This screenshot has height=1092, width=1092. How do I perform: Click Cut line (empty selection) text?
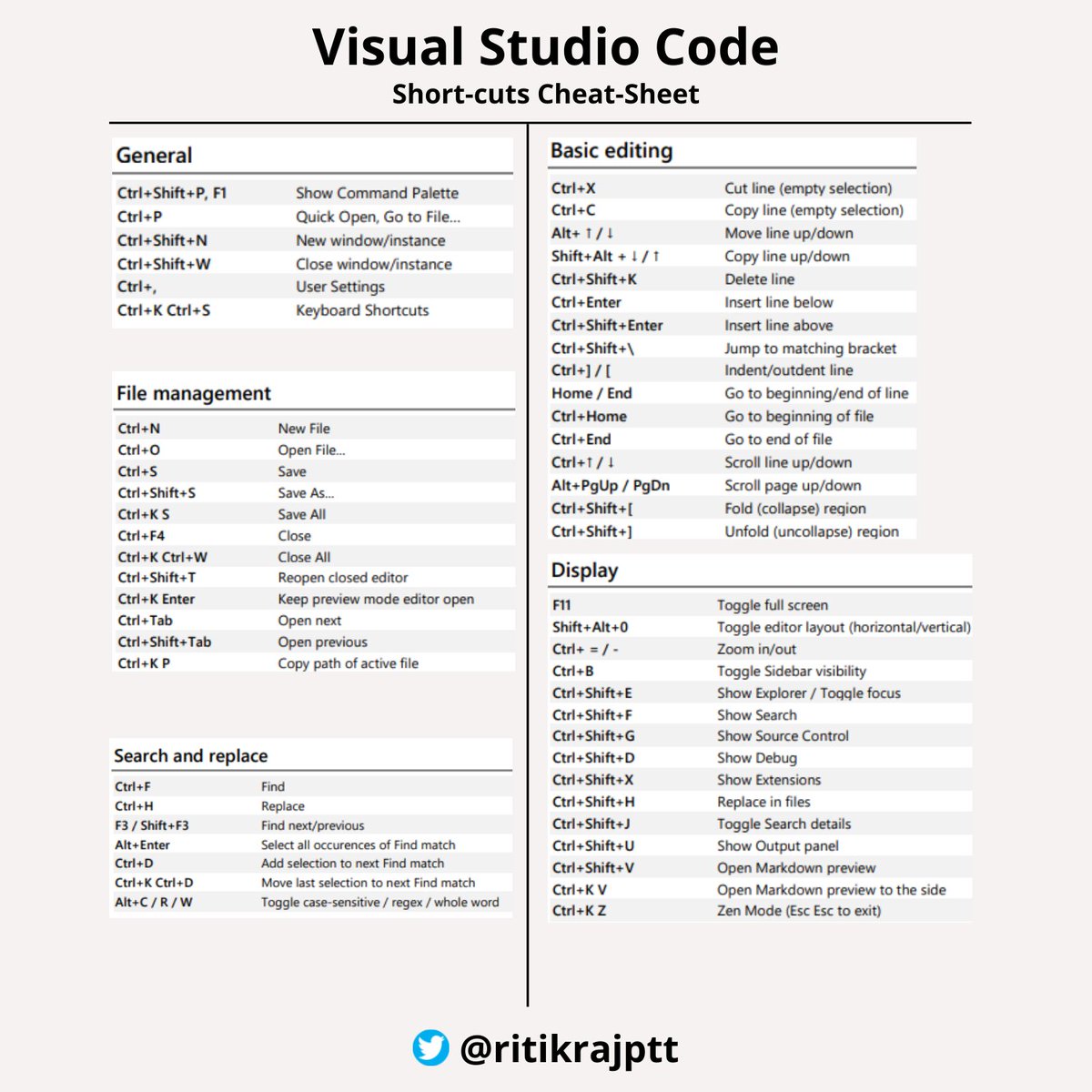pyautogui.click(x=808, y=188)
